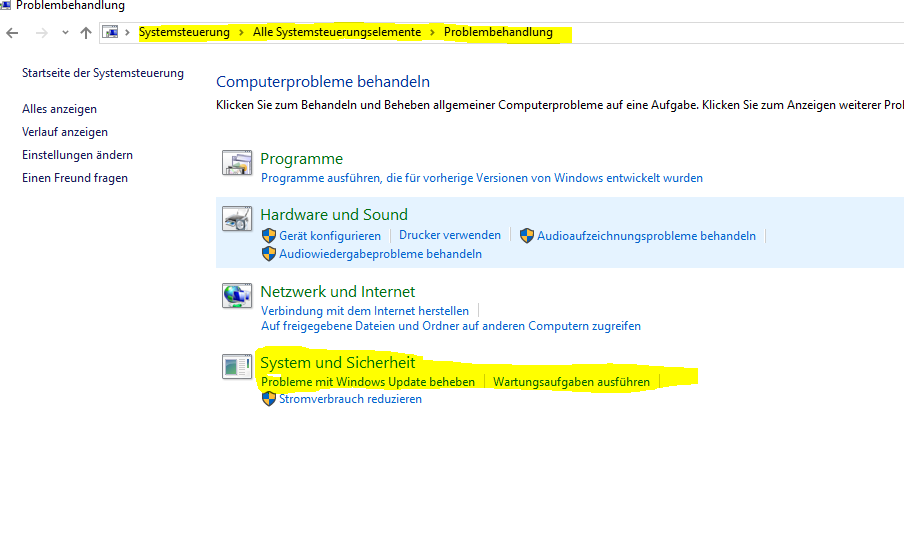Image resolution: width=904 pixels, height=533 pixels.
Task: Click the shield icon beside Audioaufzeichnungsprobleme behandeln
Action: tap(526, 235)
